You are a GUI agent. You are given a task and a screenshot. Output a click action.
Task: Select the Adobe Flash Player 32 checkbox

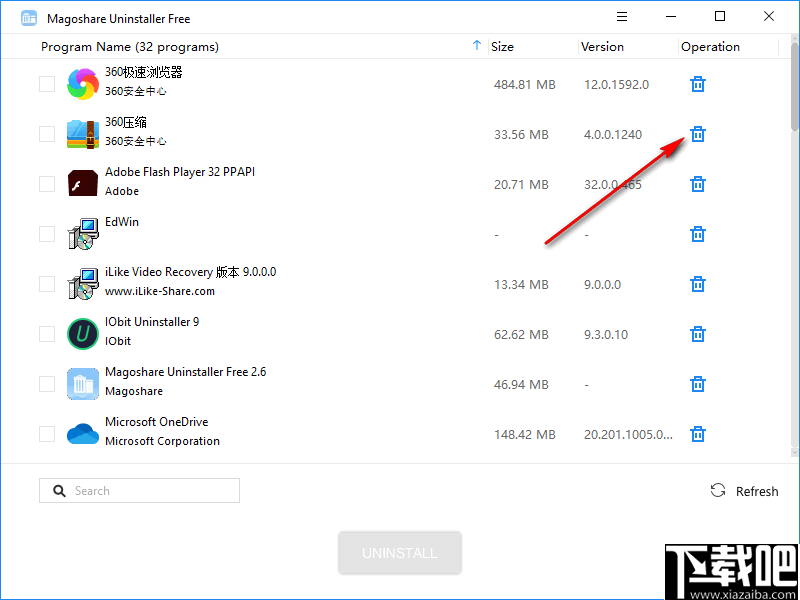click(46, 183)
